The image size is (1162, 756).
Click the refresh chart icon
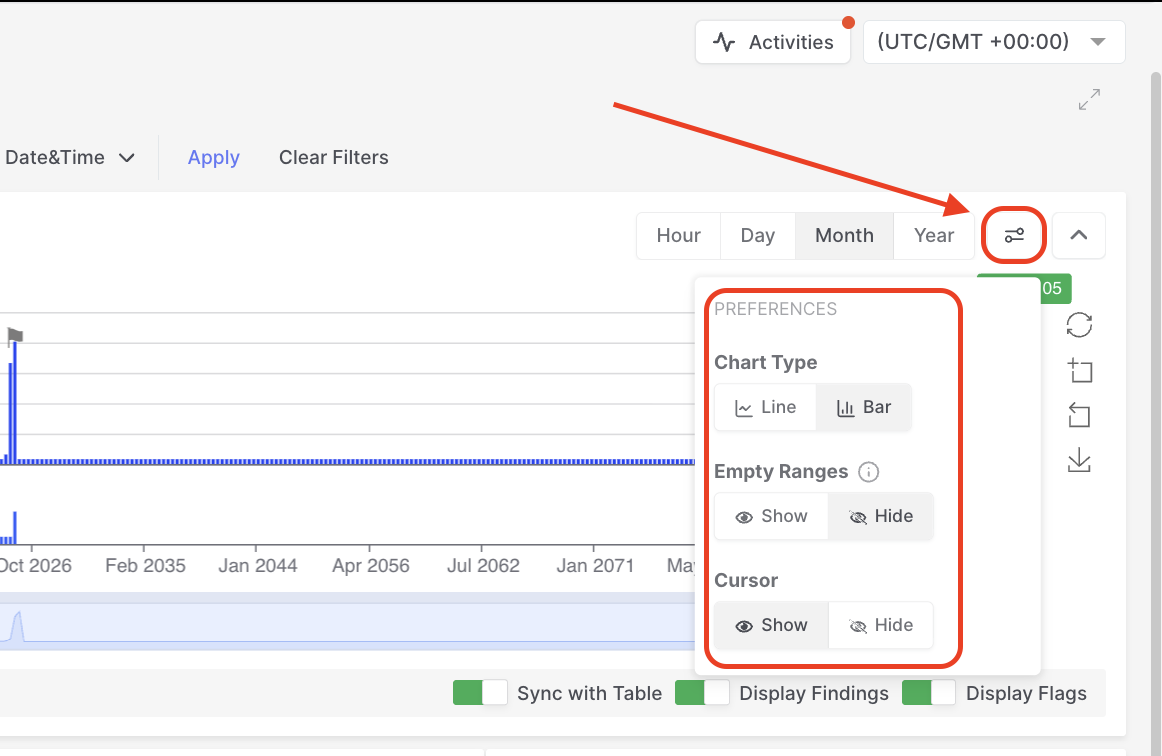[1079, 325]
